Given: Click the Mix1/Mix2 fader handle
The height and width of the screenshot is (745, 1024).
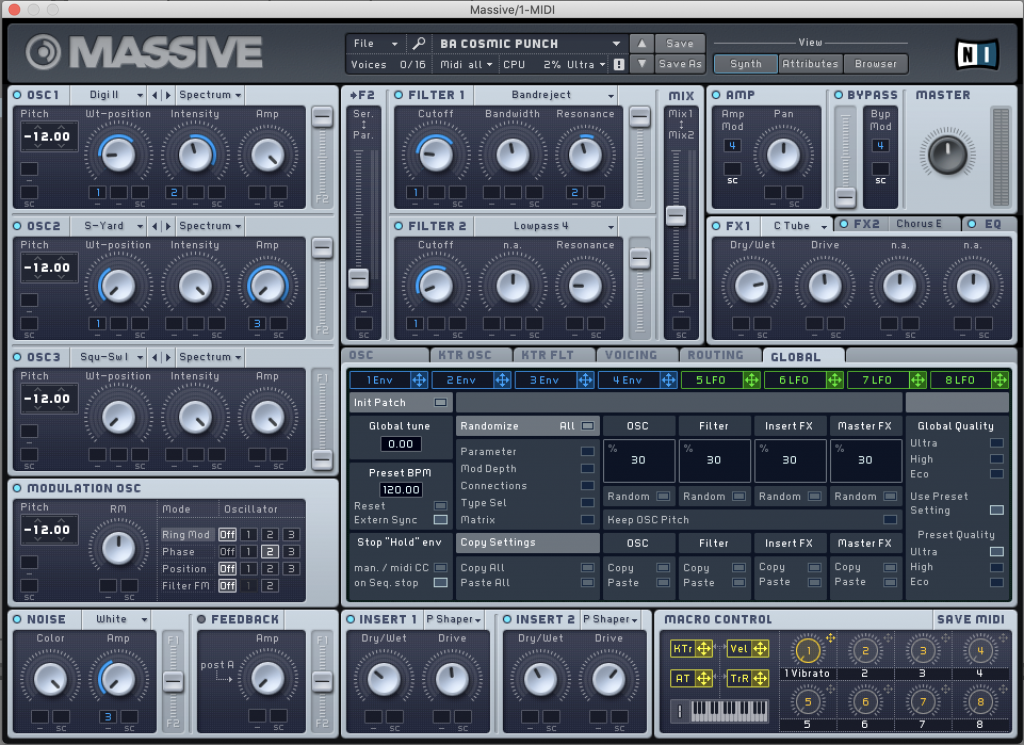Looking at the screenshot, I should (x=677, y=215).
